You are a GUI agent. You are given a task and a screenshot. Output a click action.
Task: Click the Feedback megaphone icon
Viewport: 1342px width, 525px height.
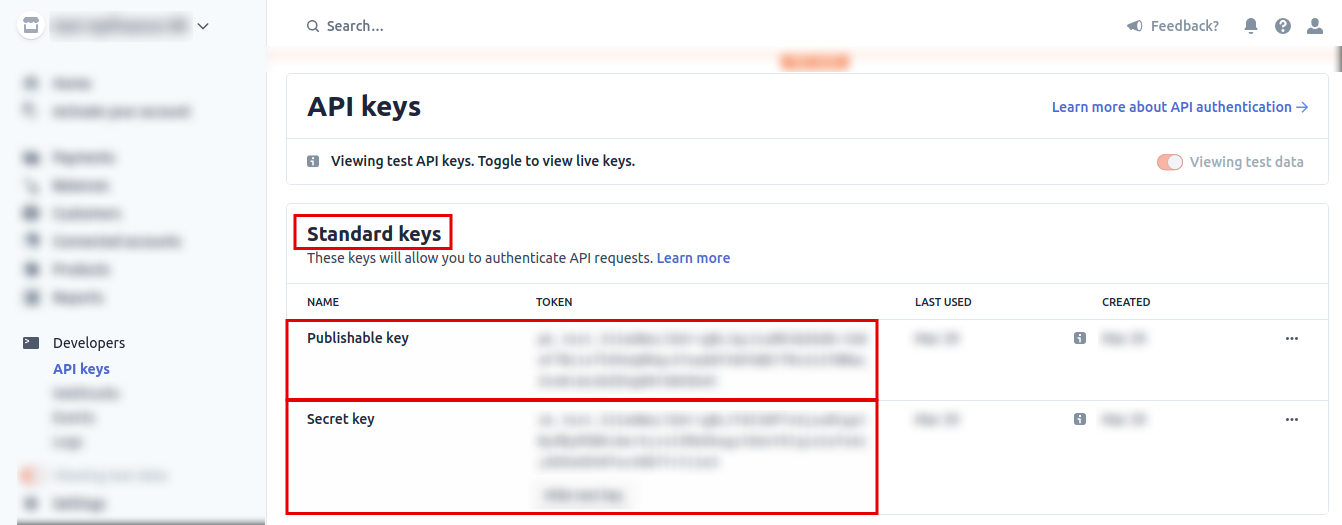[x=1135, y=26]
